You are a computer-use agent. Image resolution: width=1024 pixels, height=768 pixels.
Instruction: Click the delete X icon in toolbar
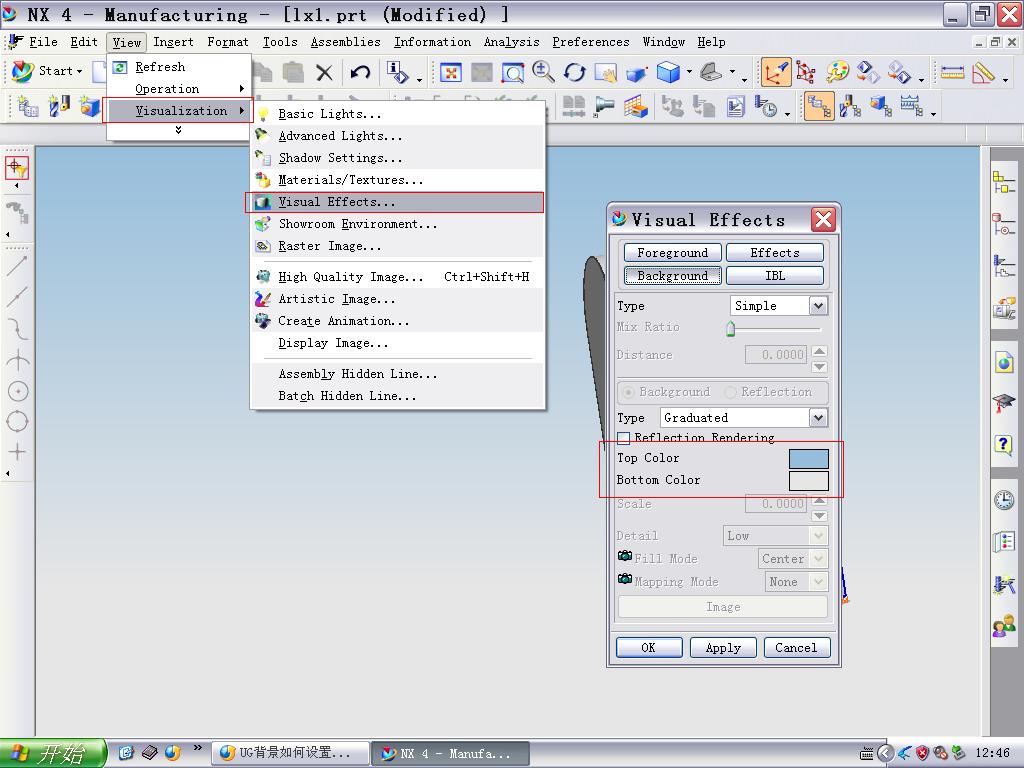(x=324, y=72)
